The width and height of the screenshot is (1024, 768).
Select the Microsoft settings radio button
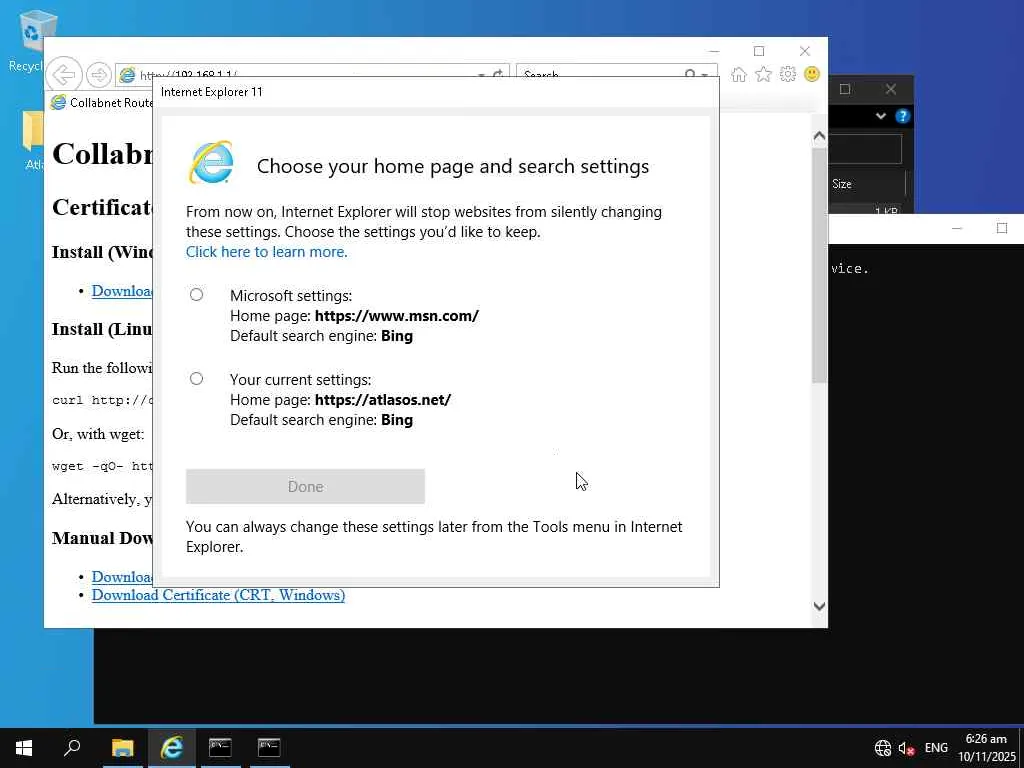tap(197, 295)
